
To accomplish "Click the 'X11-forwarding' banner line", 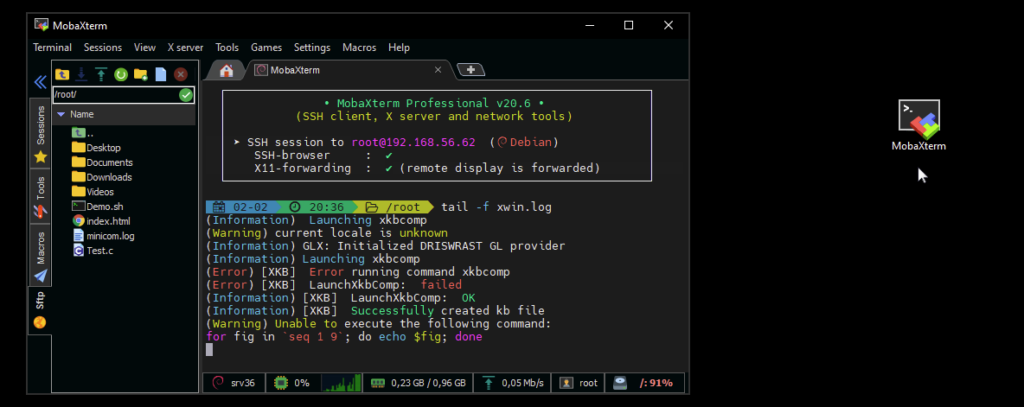I will (427, 169).
